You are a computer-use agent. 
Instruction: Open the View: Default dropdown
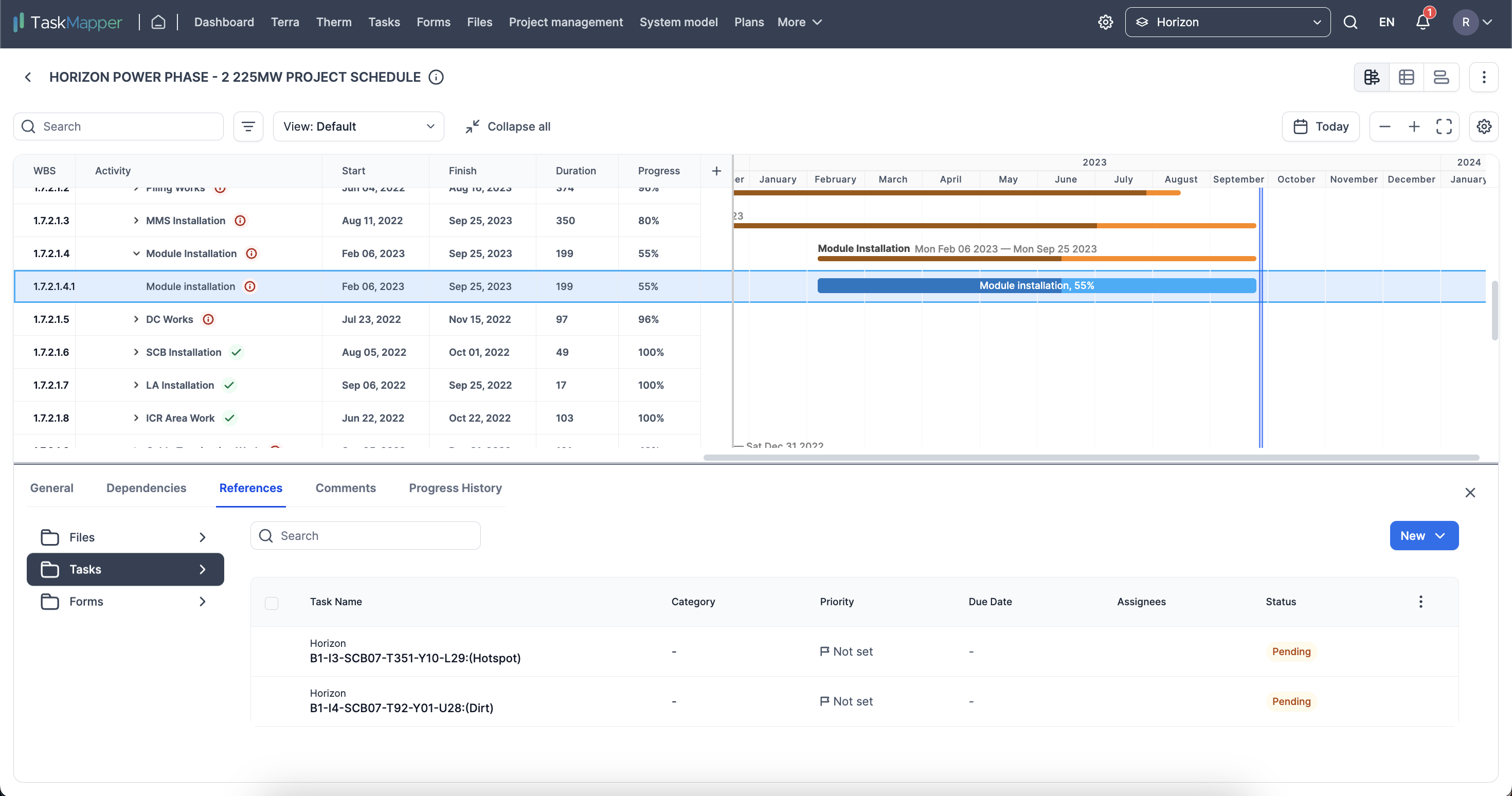(358, 127)
